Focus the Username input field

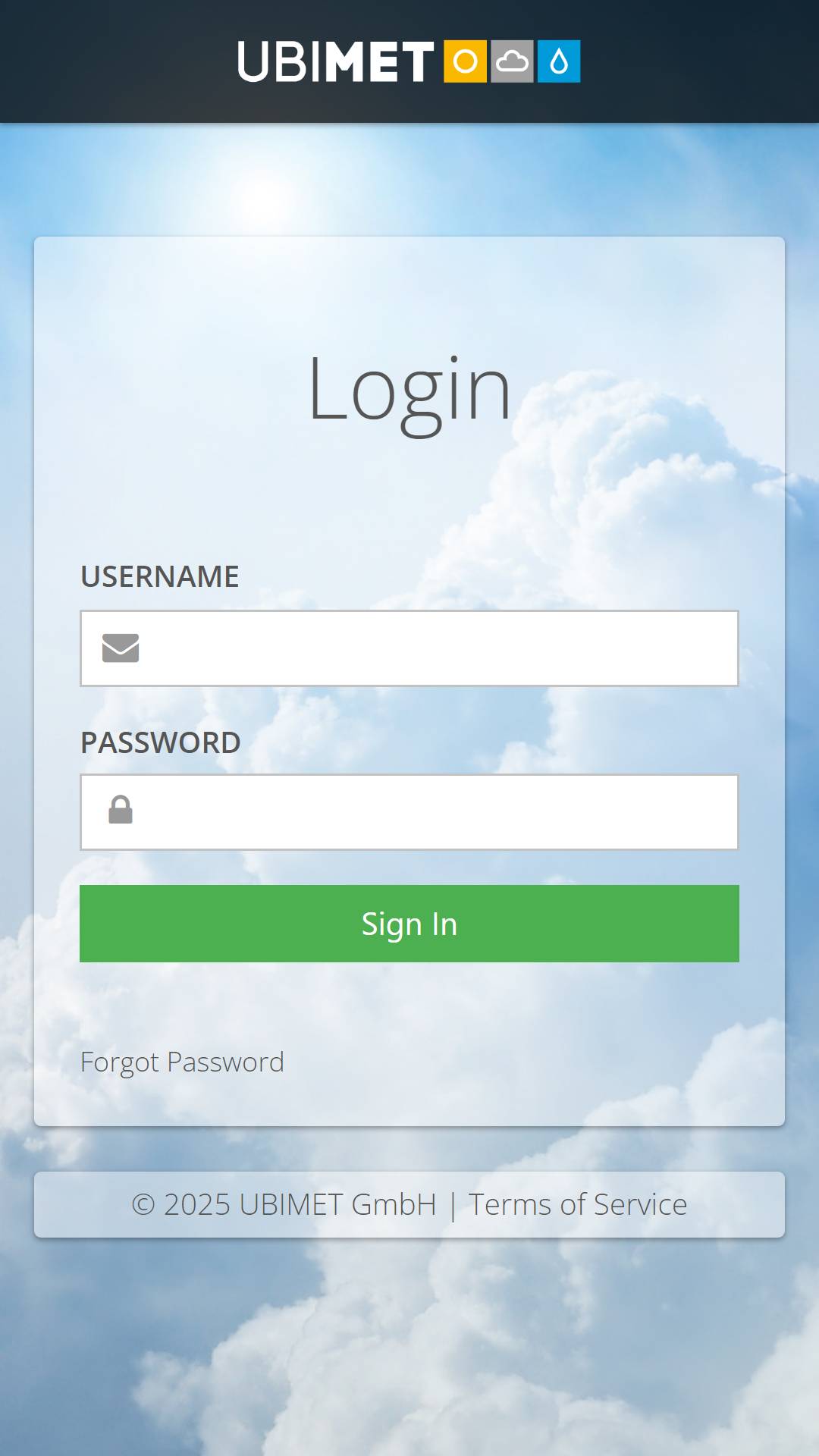point(409,648)
